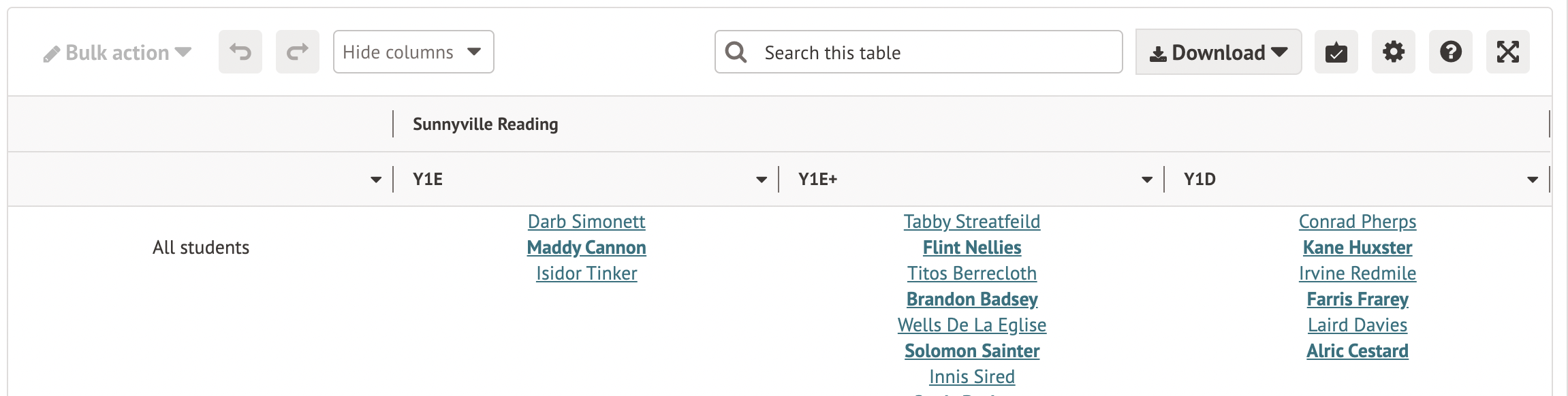Image resolution: width=1568 pixels, height=396 pixels.
Task: Open the Download dropdown button
Action: 1218,52
